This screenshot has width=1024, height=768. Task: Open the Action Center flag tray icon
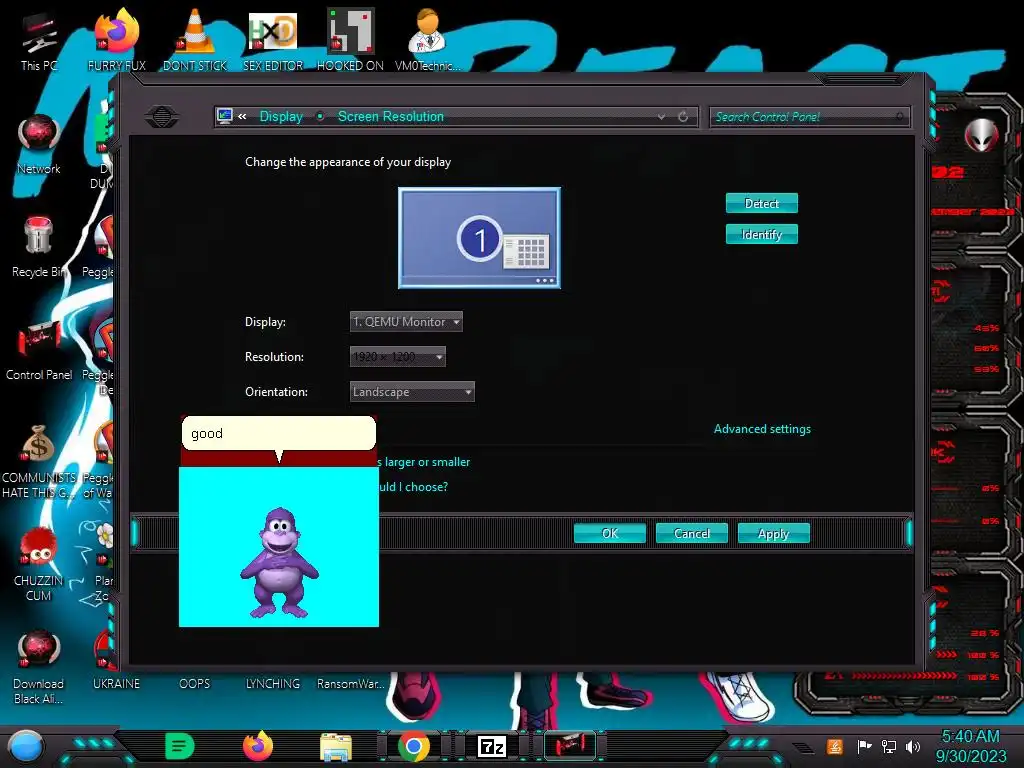[x=864, y=746]
